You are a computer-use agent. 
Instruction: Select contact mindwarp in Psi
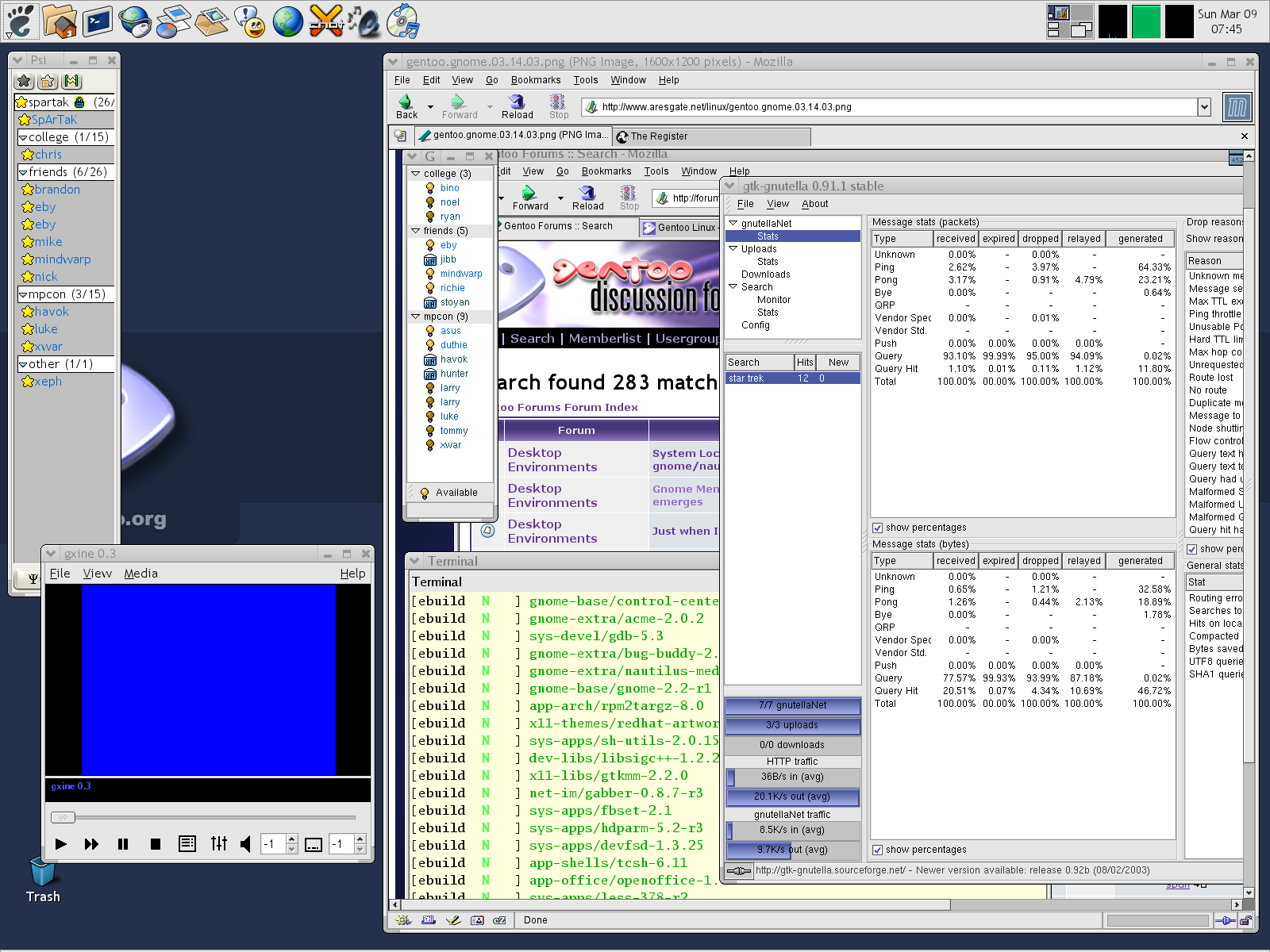(63, 259)
